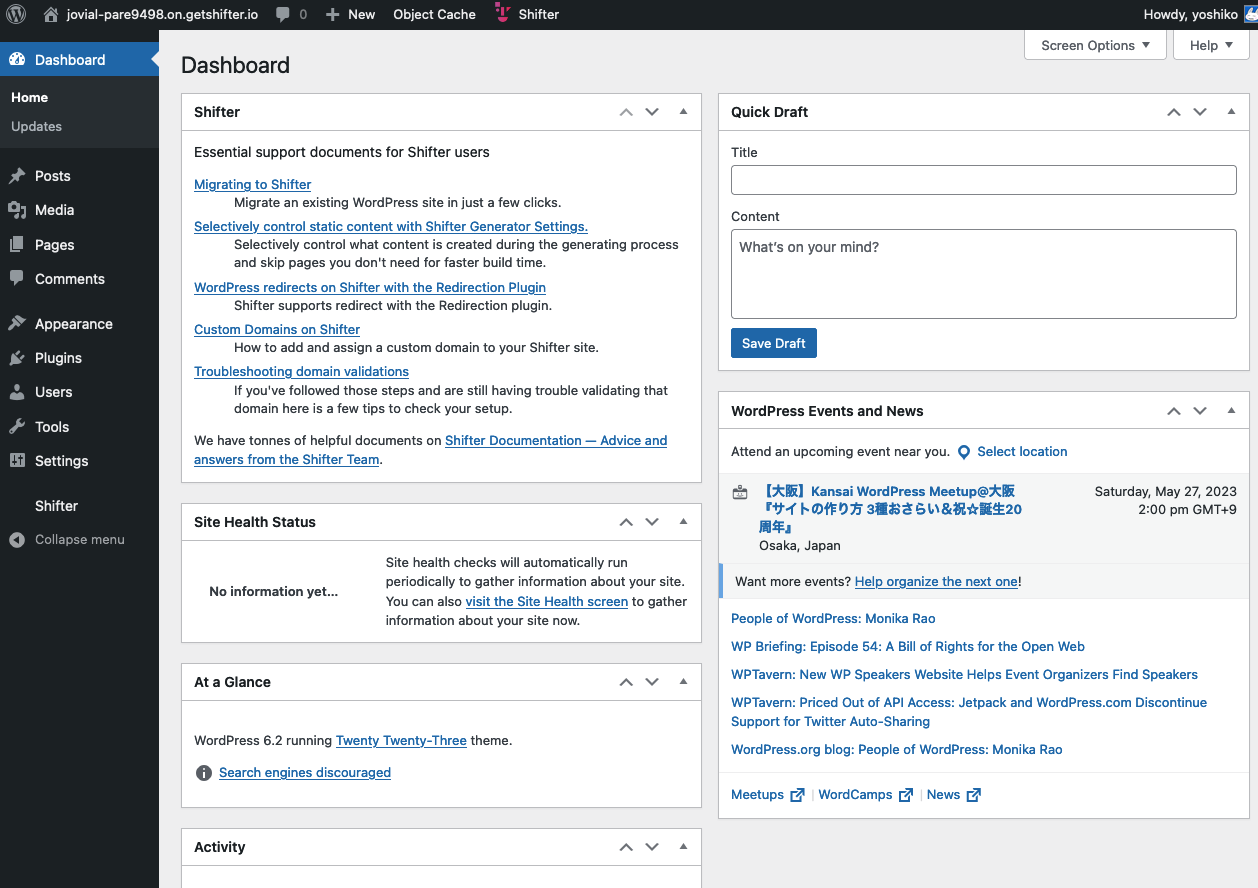
Task: Move the At a Glance widget down
Action: tap(652, 682)
